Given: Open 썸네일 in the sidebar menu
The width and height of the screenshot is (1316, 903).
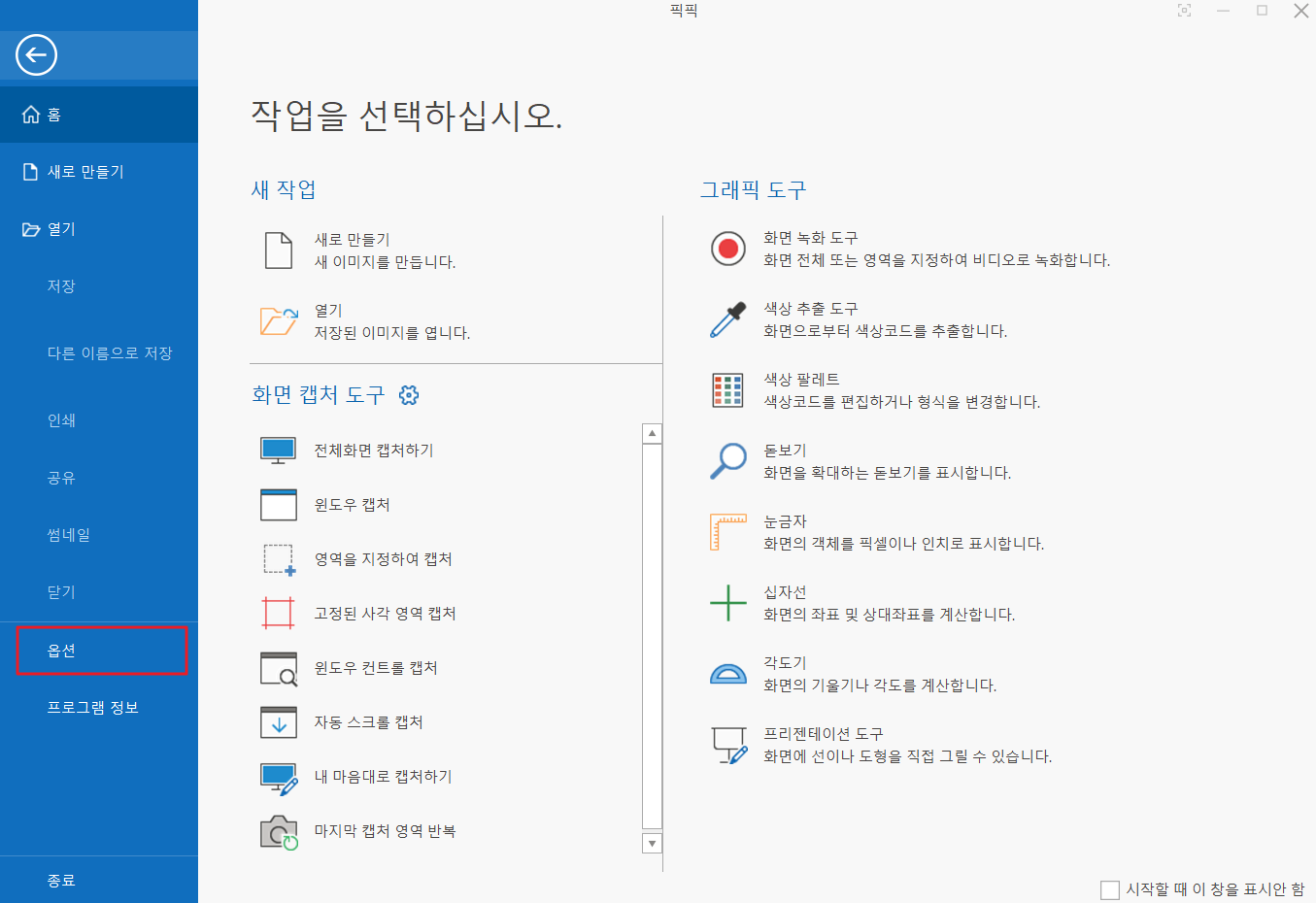Looking at the screenshot, I should point(69,535).
